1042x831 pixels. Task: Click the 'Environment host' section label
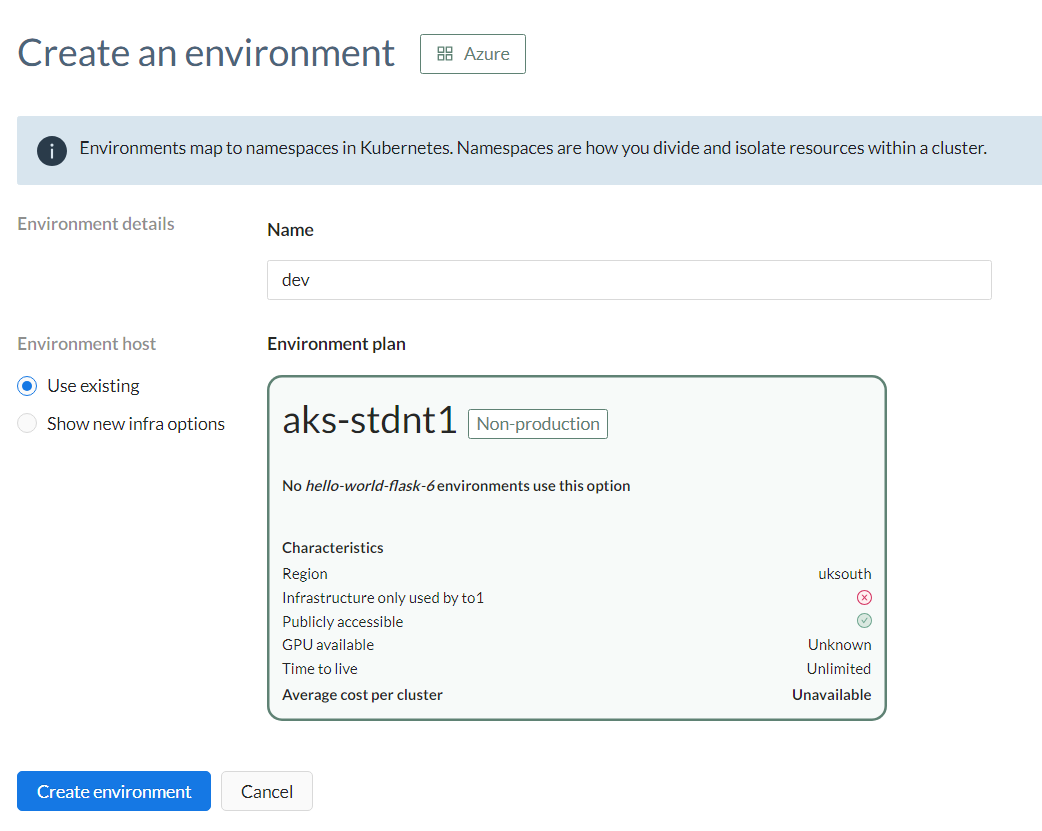[x=86, y=343]
